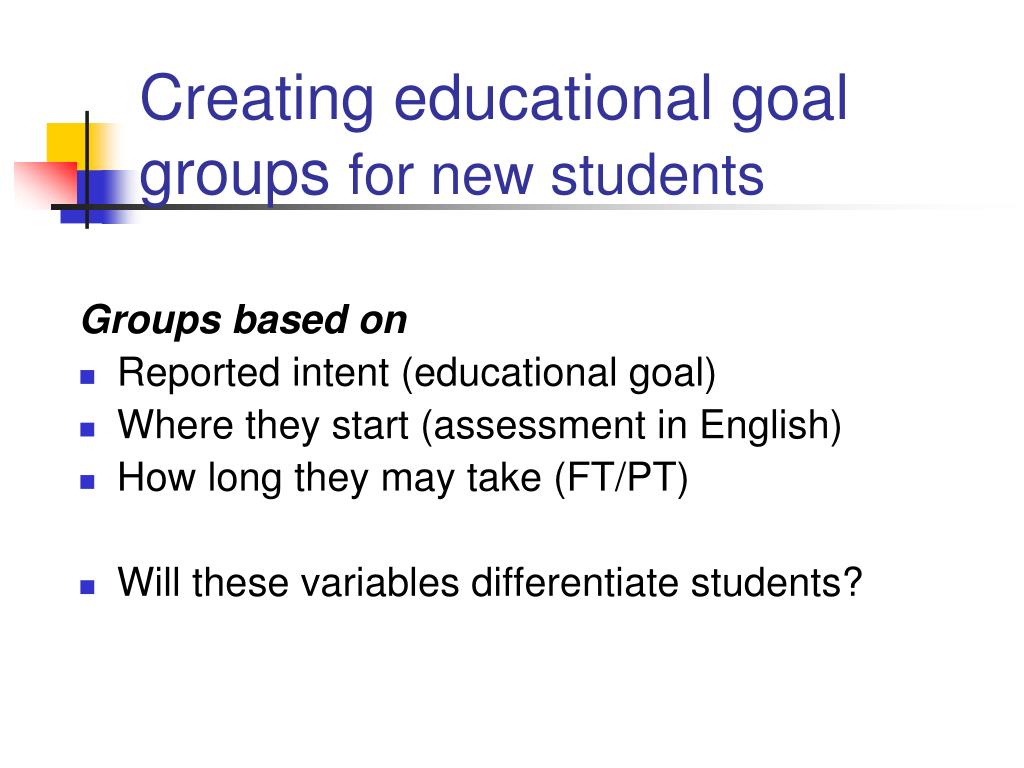This screenshot has height=768, width=1024.
Task: Click the question mark after students
Action: pyautogui.click(x=852, y=582)
